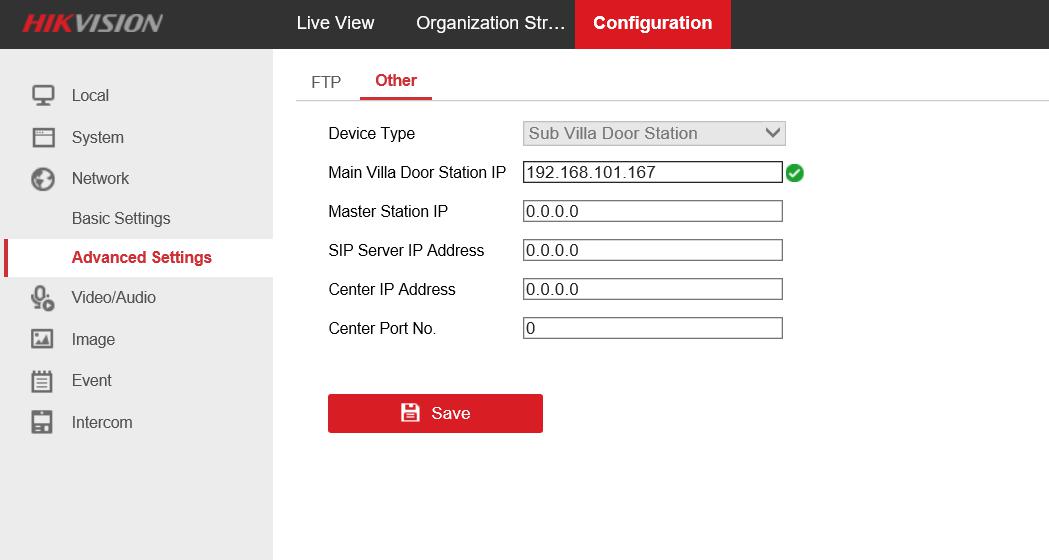
Task: Click the green validation checkmark icon
Action: click(795, 173)
